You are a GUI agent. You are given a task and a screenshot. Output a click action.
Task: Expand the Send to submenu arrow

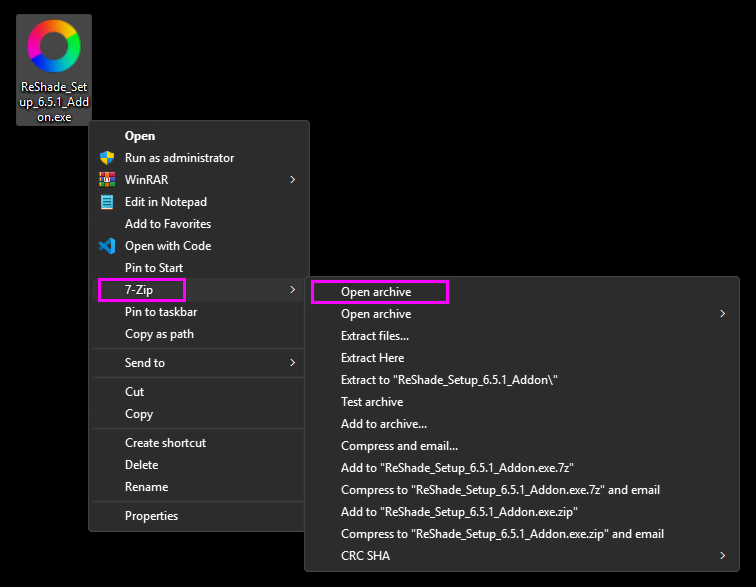coord(293,363)
